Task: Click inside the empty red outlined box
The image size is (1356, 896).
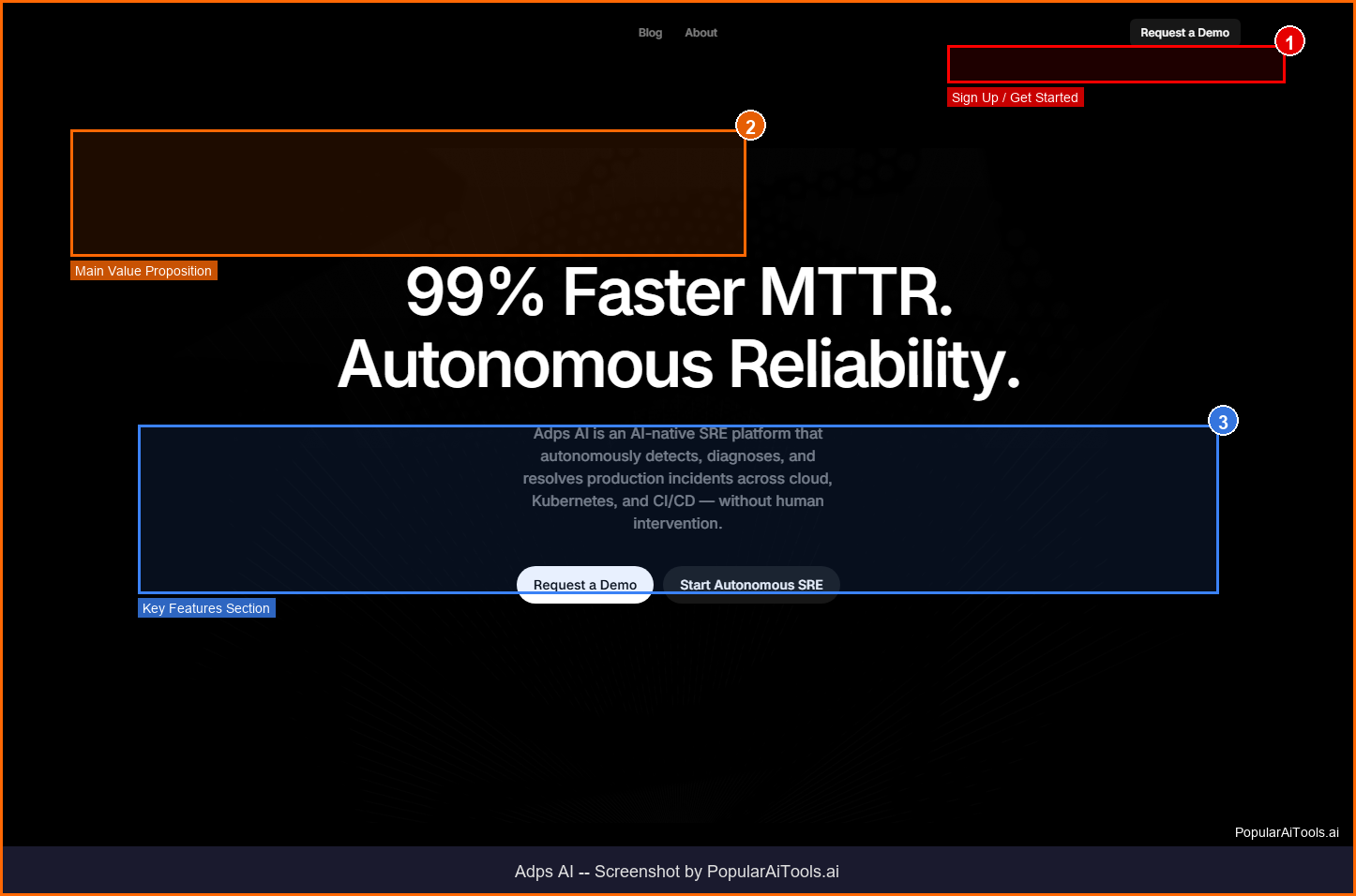Action: point(1116,65)
